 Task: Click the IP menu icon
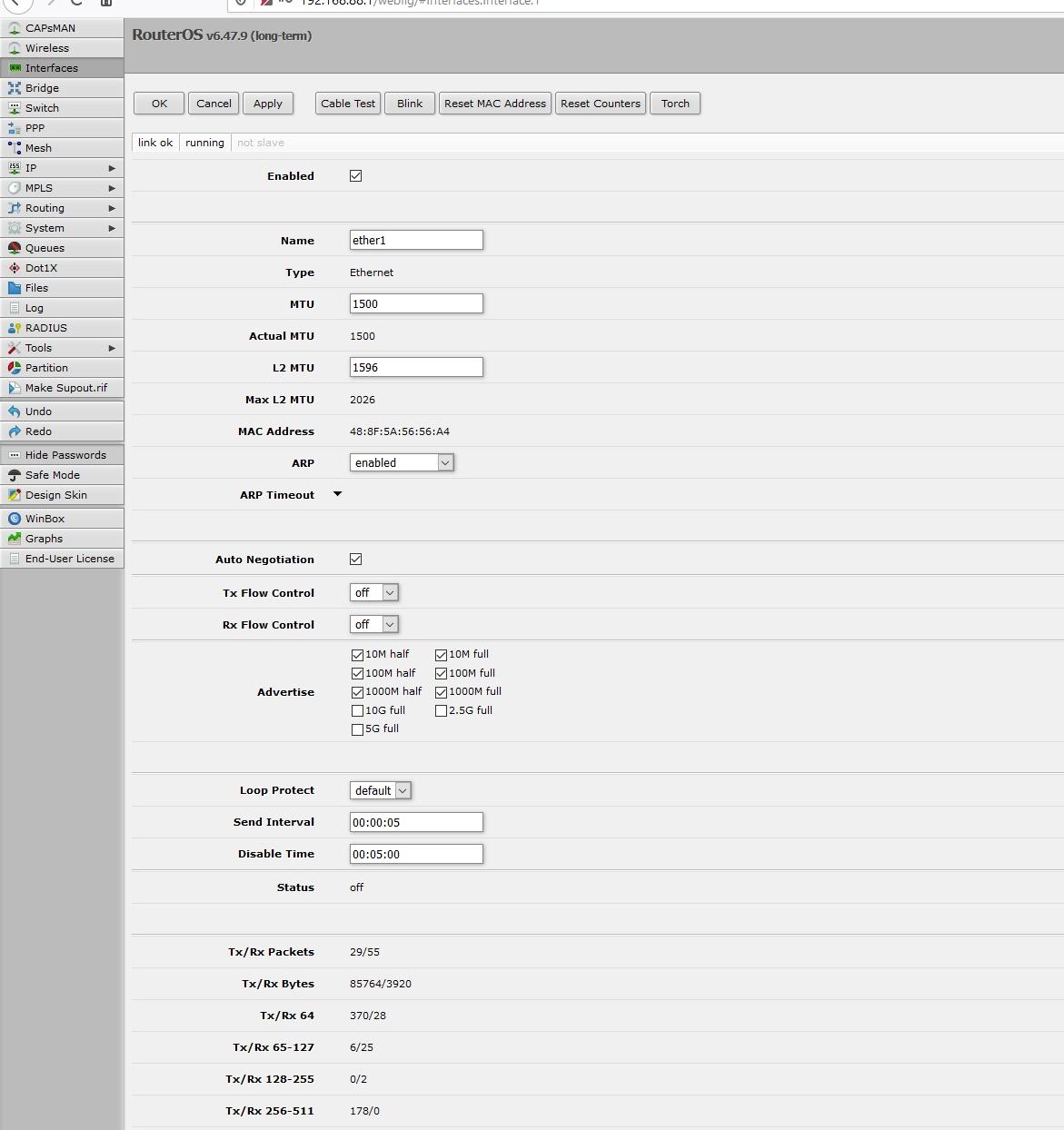pyautogui.click(x=15, y=168)
